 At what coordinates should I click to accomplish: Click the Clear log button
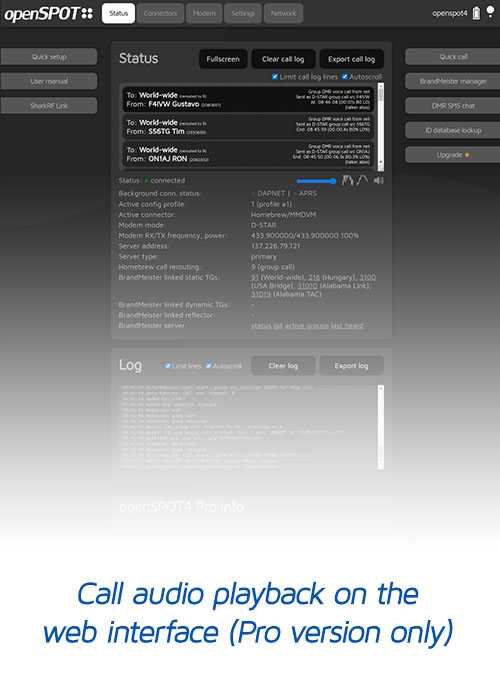tap(283, 366)
